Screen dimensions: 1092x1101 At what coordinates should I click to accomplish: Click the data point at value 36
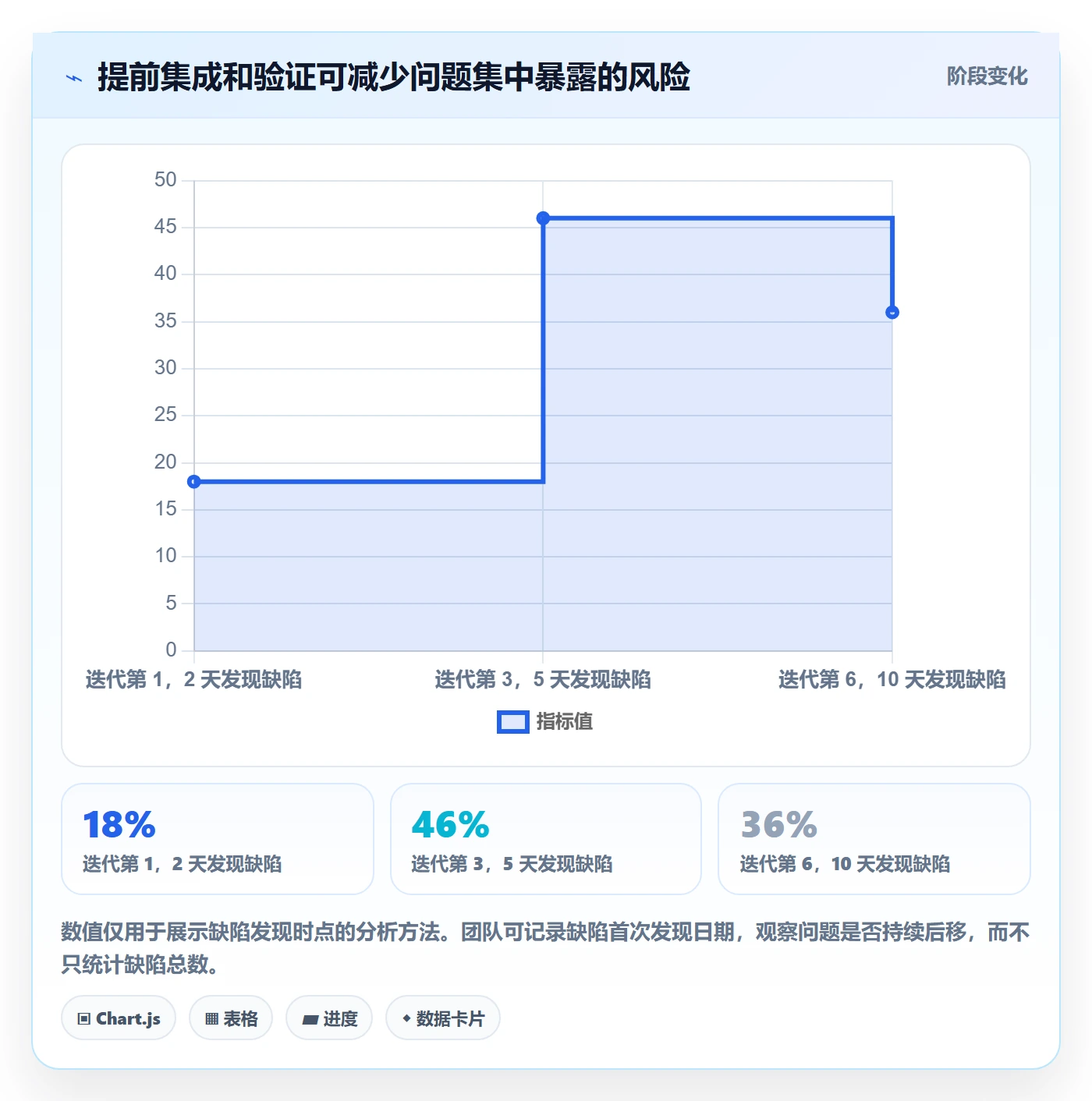tap(892, 313)
